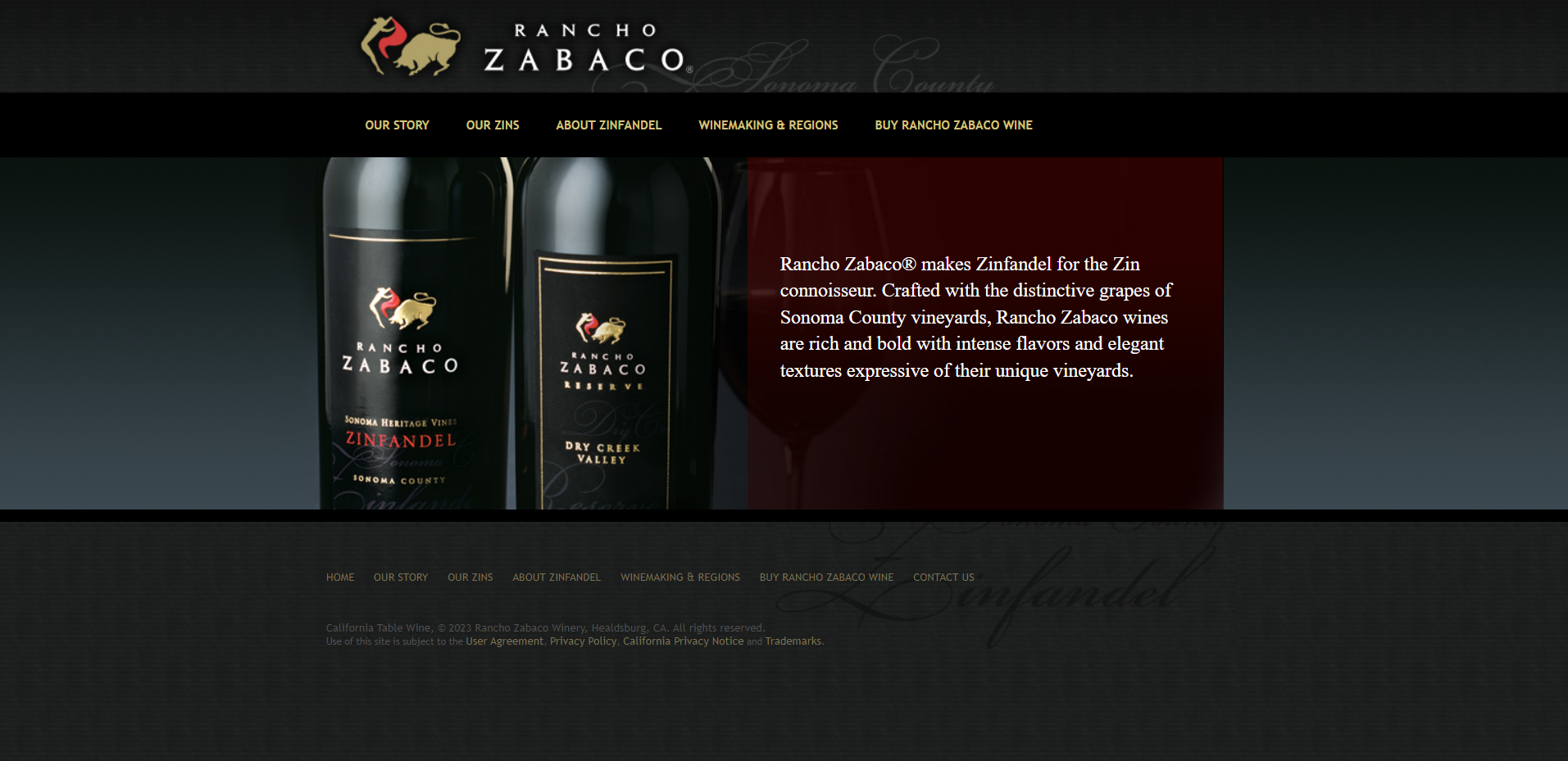This screenshot has width=1568, height=761.
Task: Open the Our Story menu item
Action: coord(397,125)
